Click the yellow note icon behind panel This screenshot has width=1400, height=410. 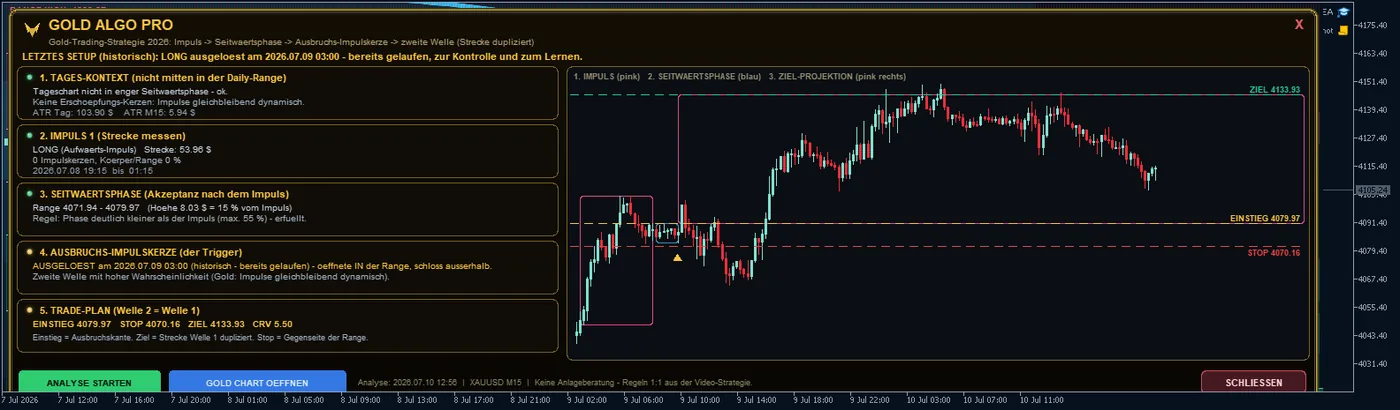tap(1345, 31)
